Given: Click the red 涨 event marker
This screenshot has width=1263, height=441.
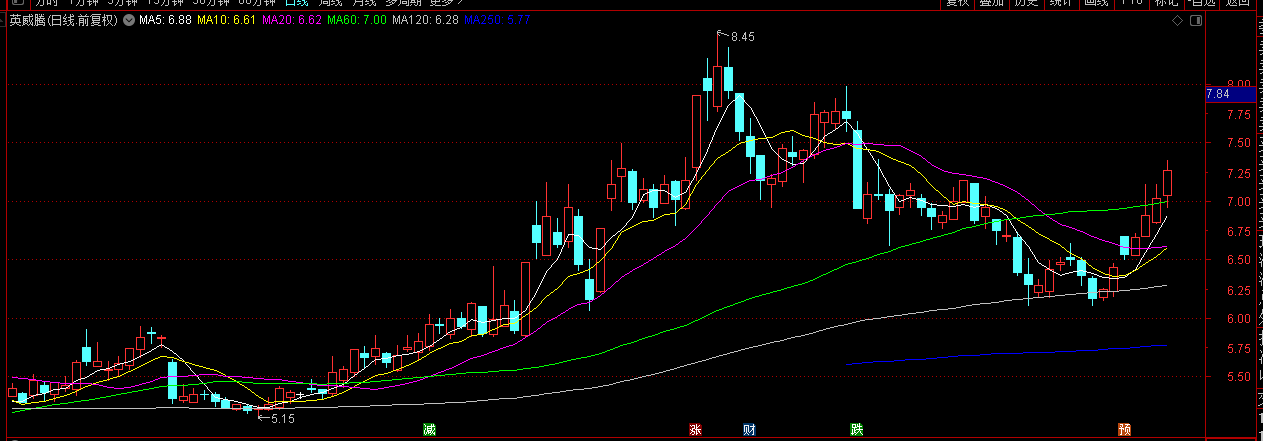Looking at the screenshot, I should pos(694,430).
